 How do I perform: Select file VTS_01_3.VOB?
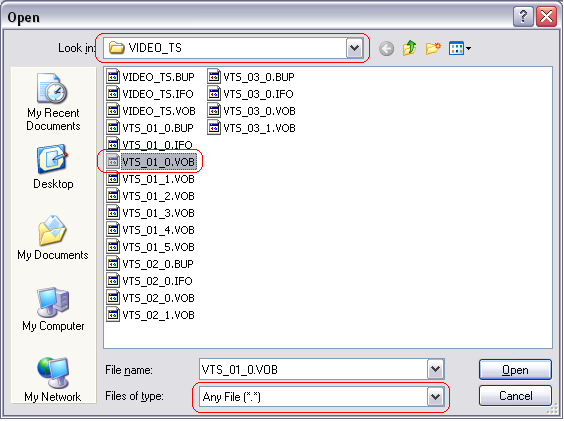tap(151, 213)
